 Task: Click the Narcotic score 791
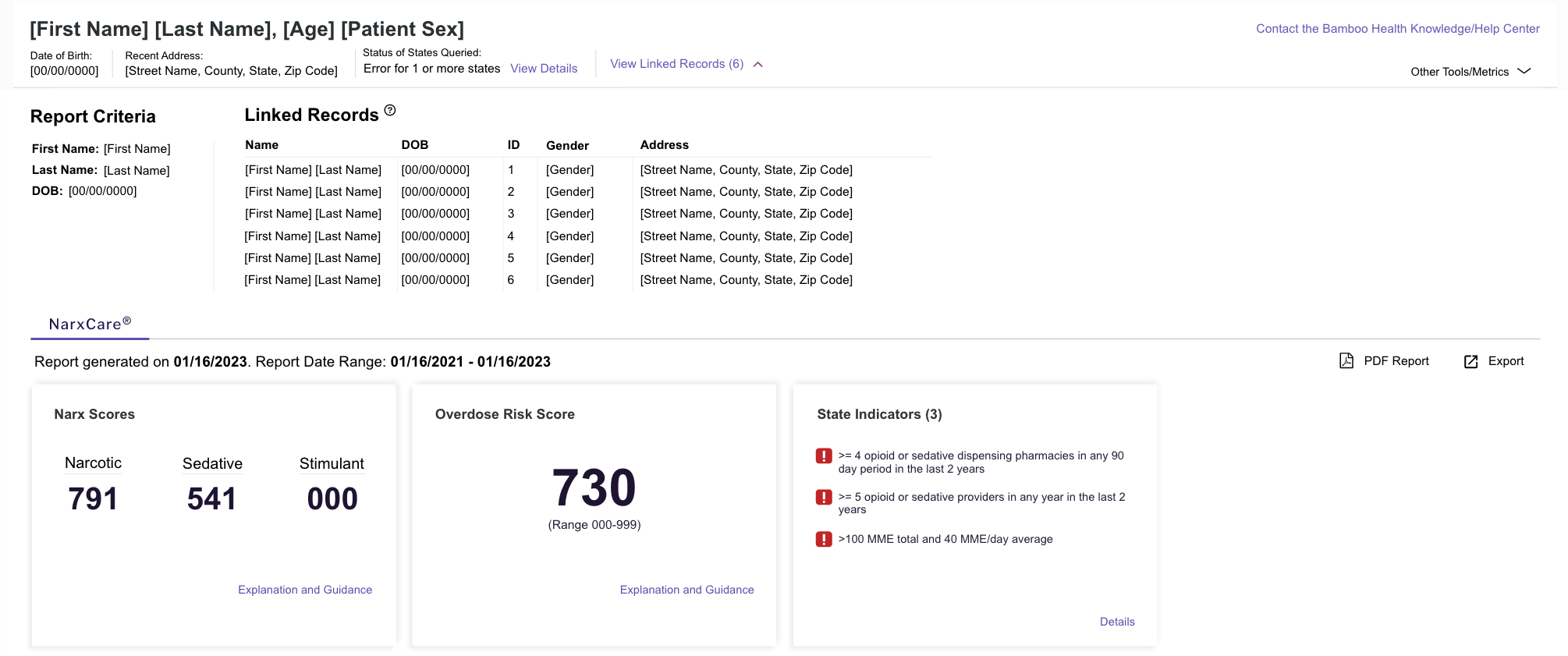click(93, 499)
